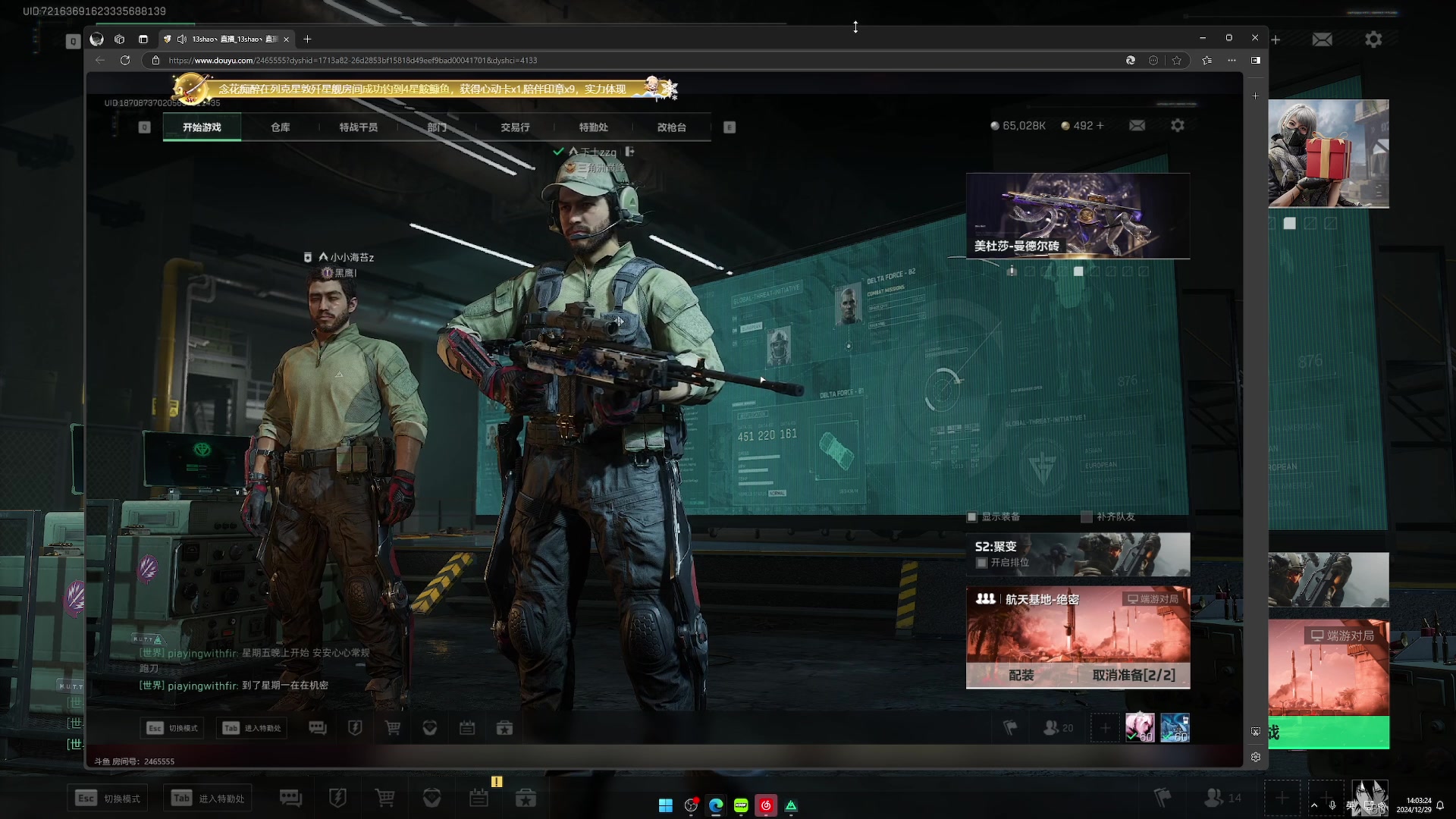Select the 特勤处 tab

(x=594, y=127)
